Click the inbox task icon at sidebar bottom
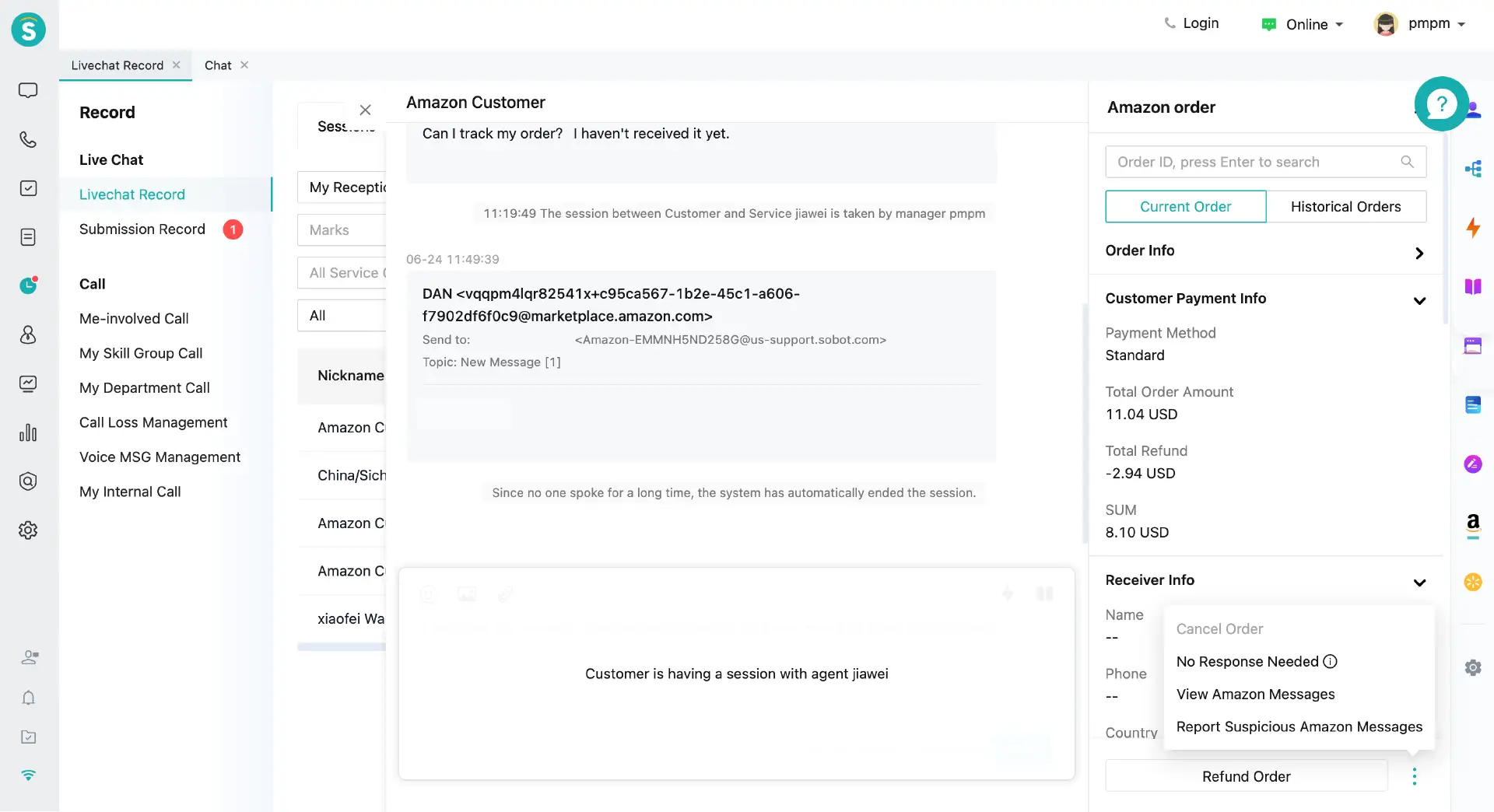 (29, 737)
